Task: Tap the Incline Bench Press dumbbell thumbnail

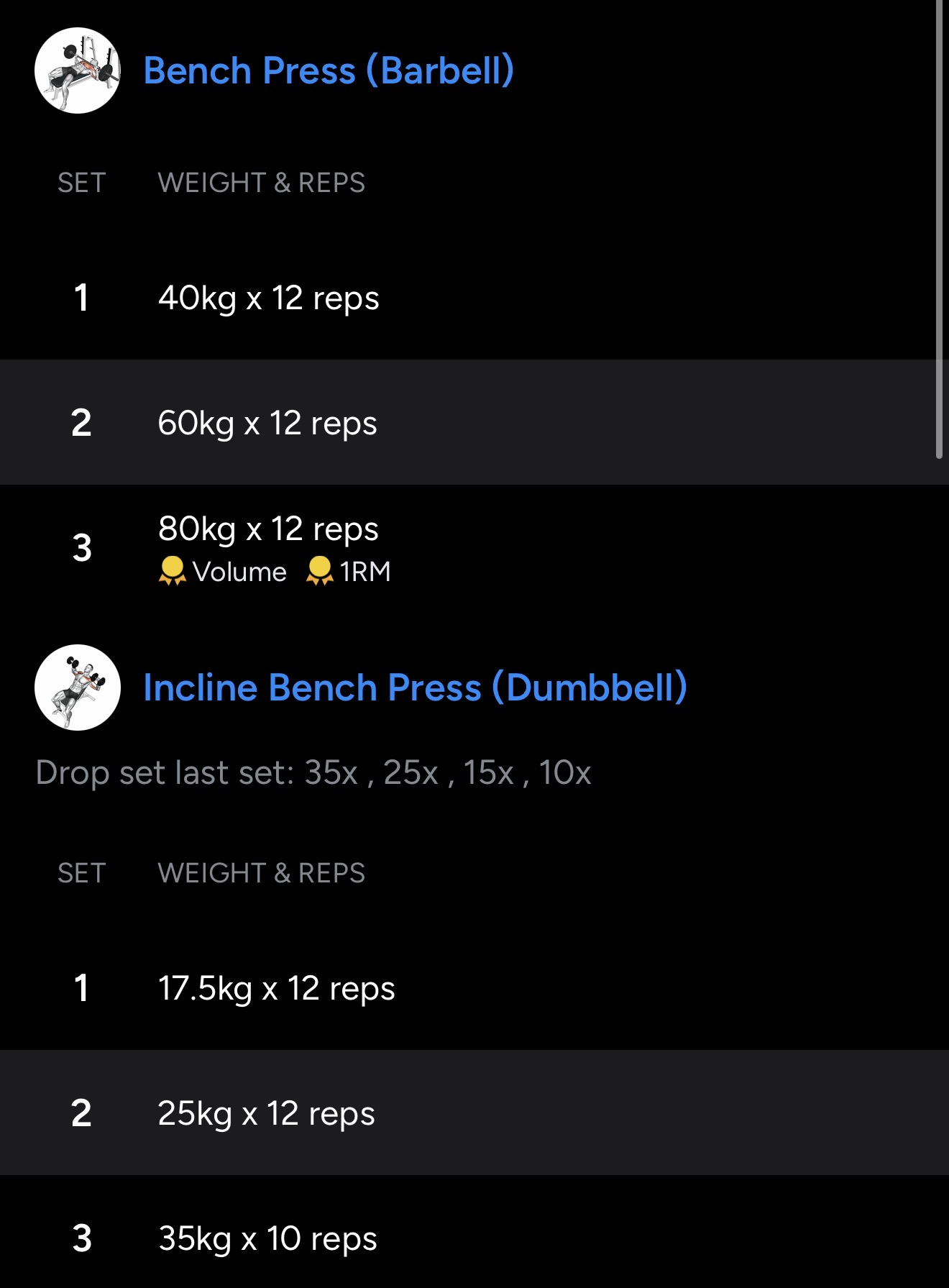Action: (78, 688)
